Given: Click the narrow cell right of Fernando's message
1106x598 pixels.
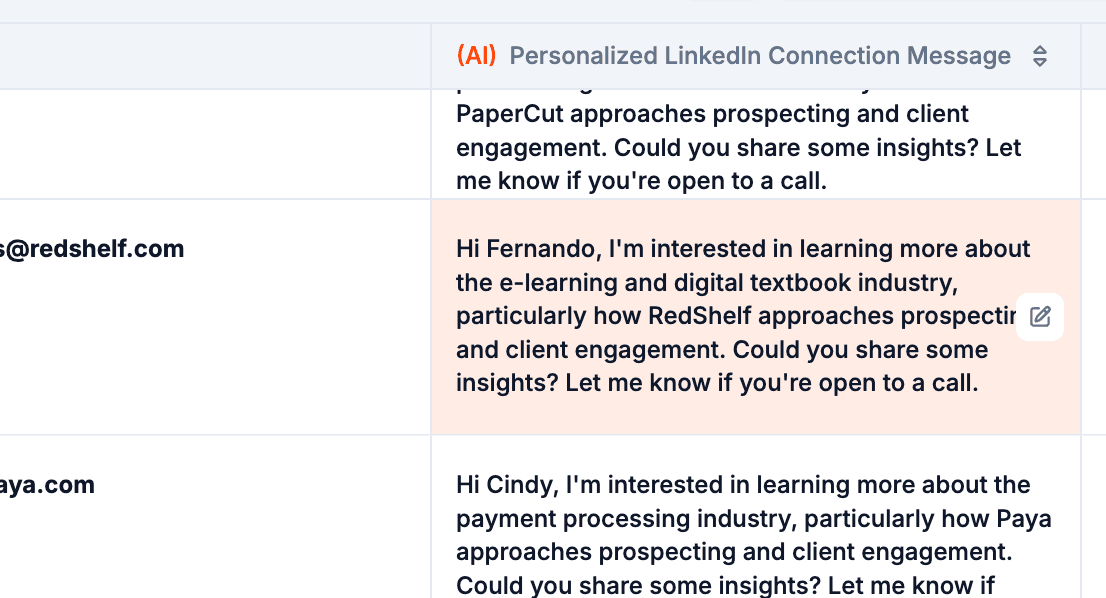Looking at the screenshot, I should point(1093,317).
